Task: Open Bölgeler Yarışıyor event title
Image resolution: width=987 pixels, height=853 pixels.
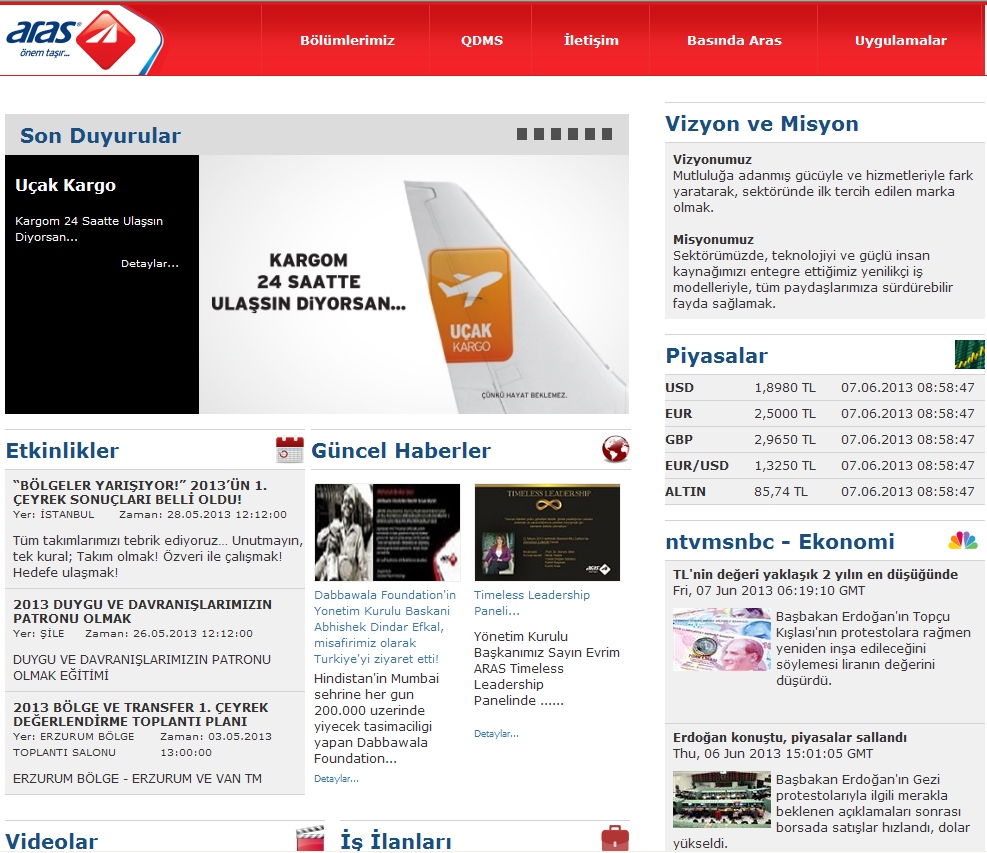Action: point(140,492)
